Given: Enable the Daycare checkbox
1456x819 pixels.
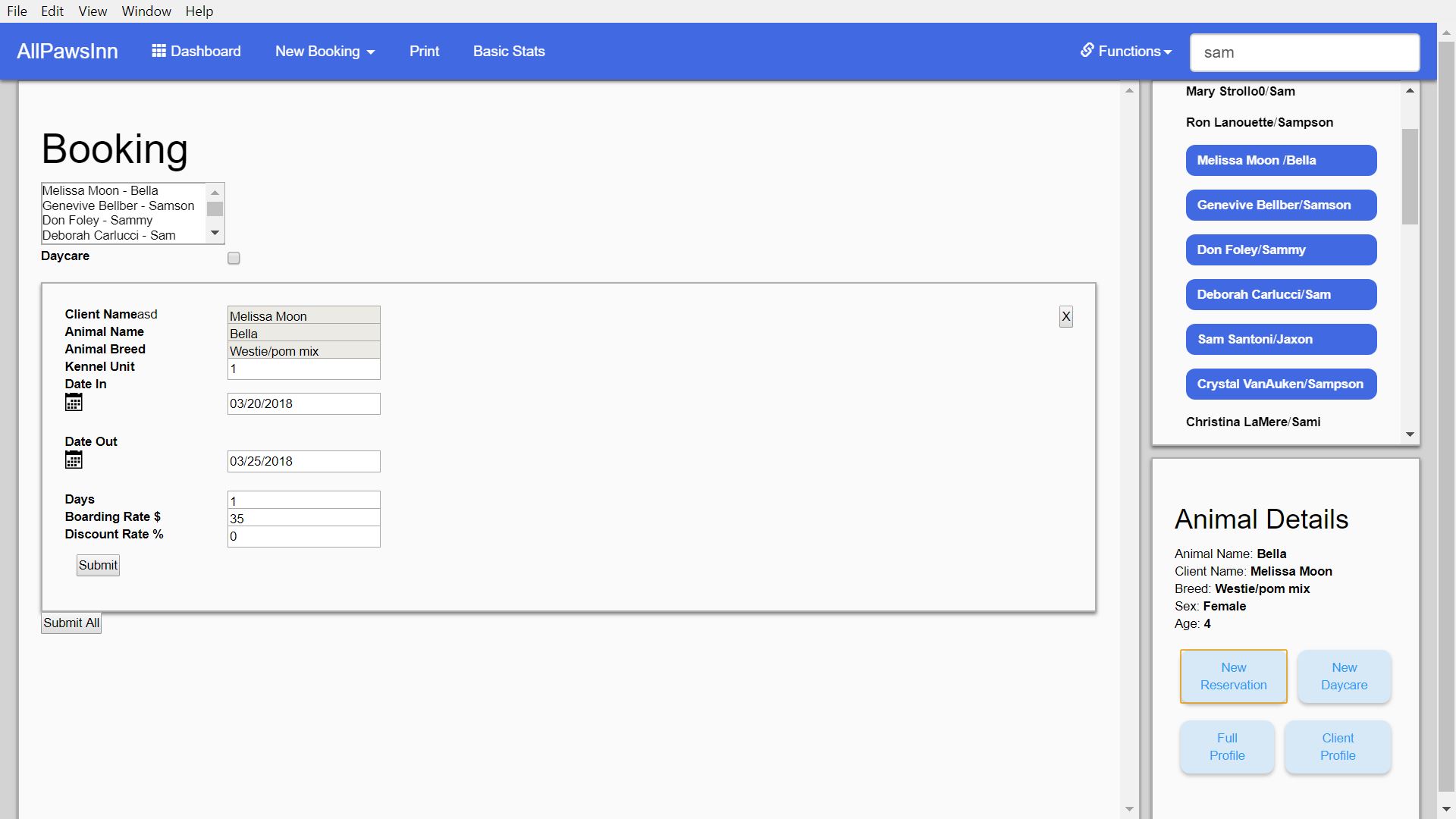Looking at the screenshot, I should coord(234,259).
